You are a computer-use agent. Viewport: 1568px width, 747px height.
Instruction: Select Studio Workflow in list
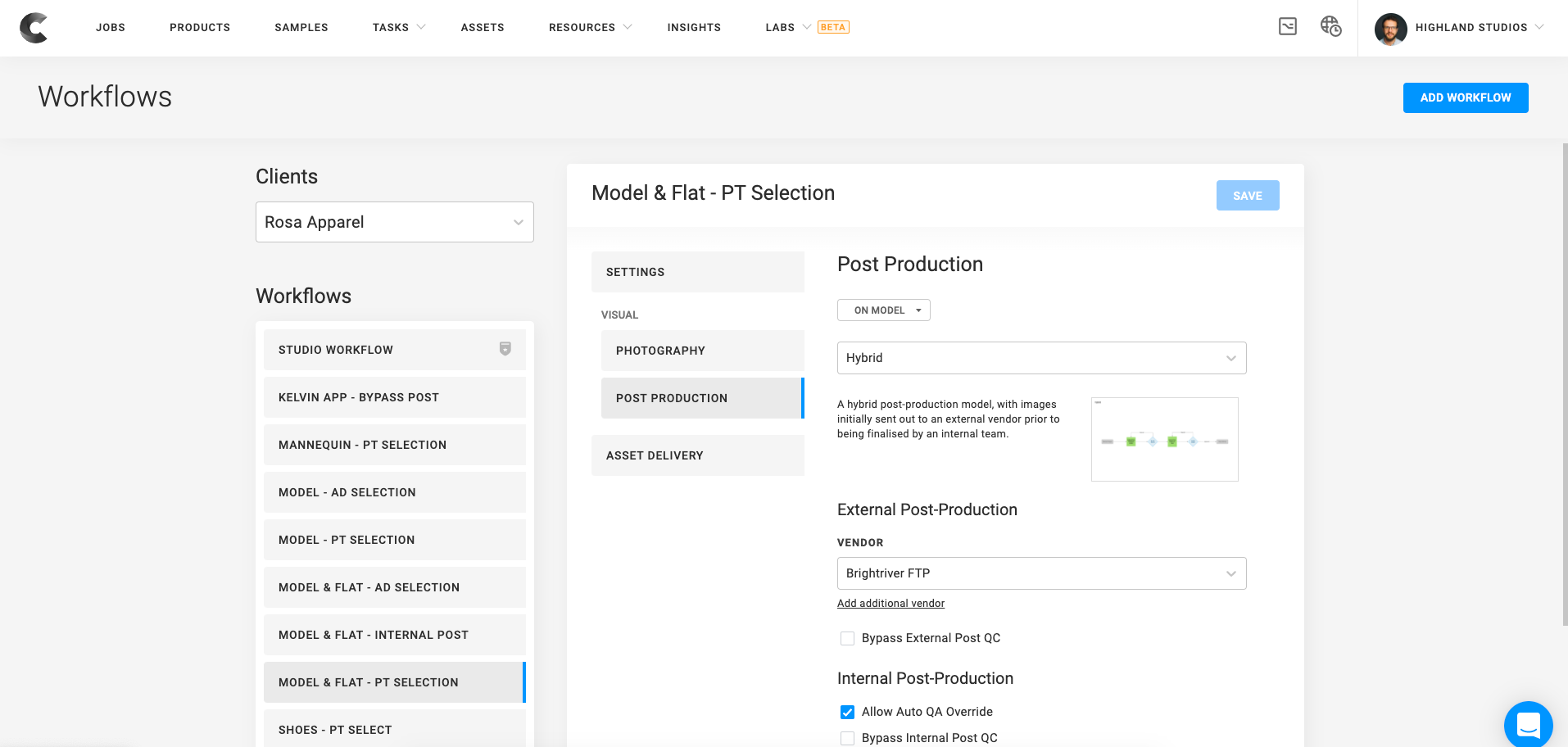tap(395, 350)
